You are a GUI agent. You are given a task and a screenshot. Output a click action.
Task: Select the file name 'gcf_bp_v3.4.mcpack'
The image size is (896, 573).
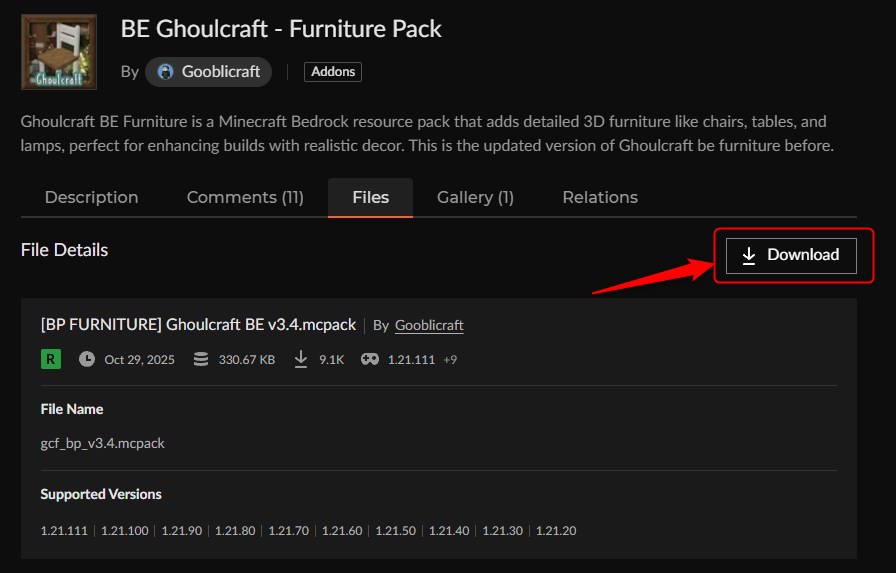pyautogui.click(x=102, y=444)
